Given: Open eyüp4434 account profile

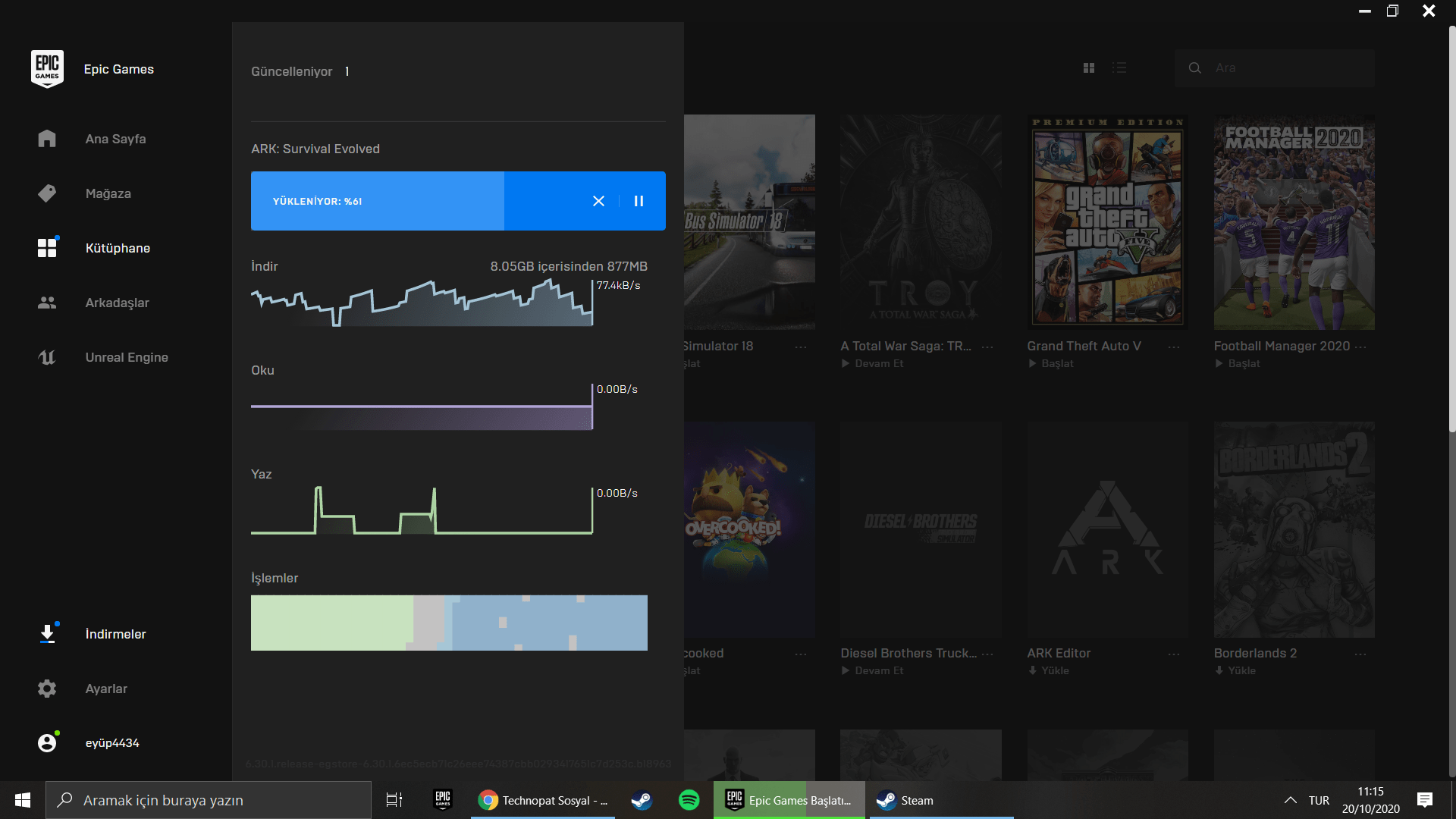Looking at the screenshot, I should click(x=111, y=743).
